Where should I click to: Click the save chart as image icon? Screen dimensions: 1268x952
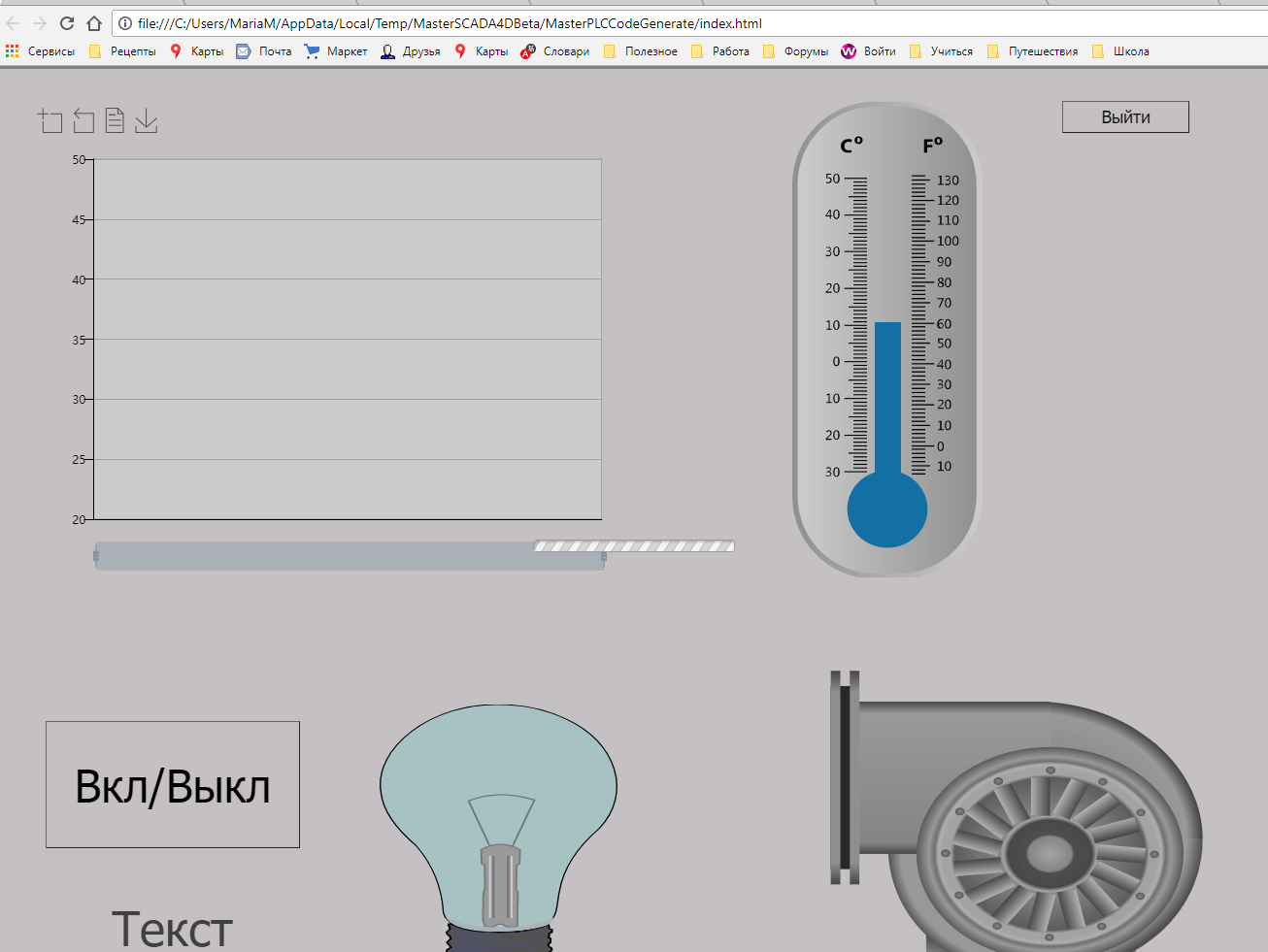(x=146, y=120)
